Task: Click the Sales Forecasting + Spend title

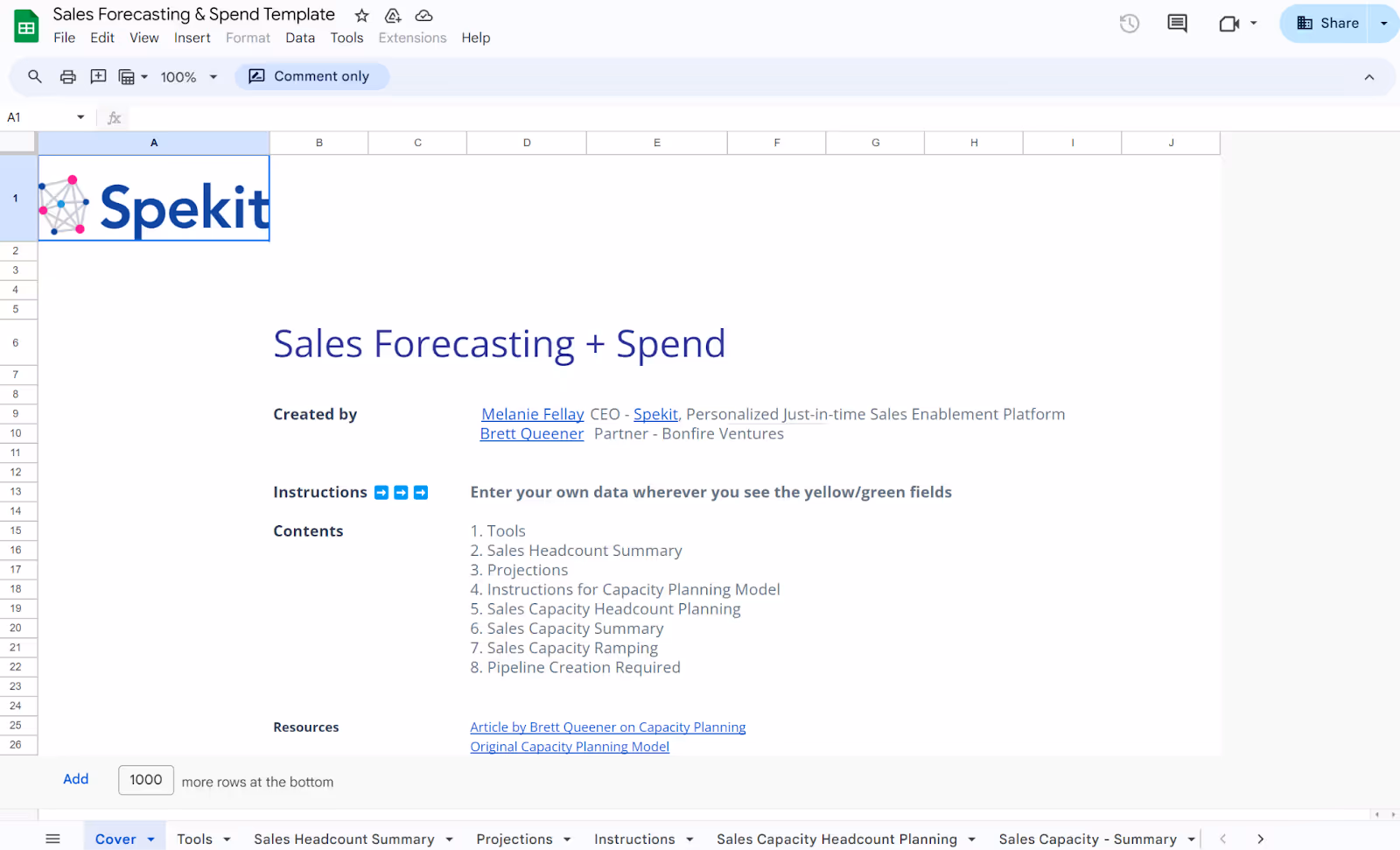Action: coord(499,343)
